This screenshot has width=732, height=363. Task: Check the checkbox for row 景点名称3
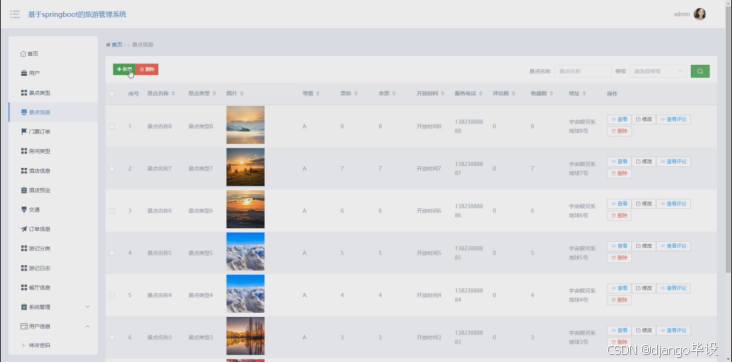point(112,337)
